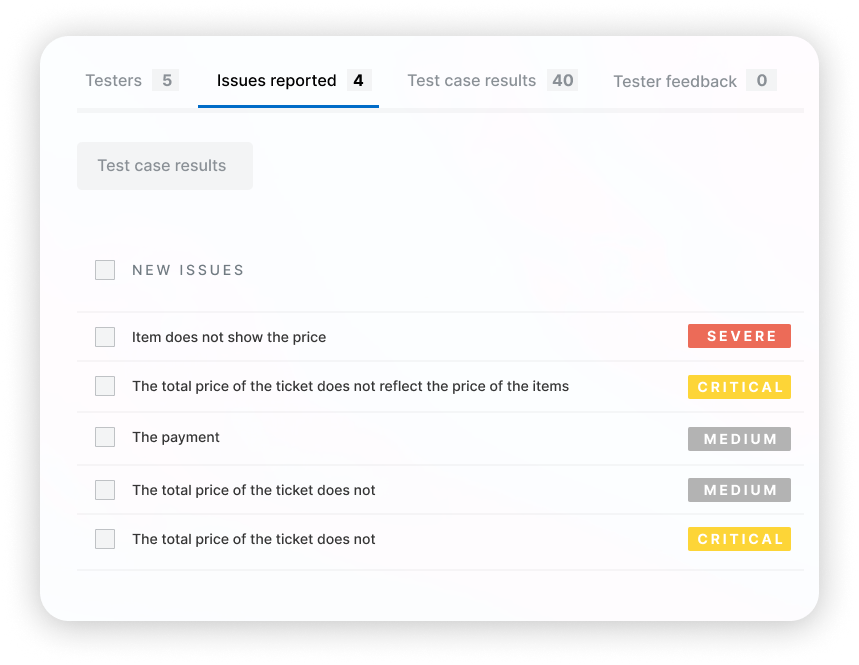Click the NEW ISSUES column header text
Screen dimensions: 859x665
click(x=188, y=270)
